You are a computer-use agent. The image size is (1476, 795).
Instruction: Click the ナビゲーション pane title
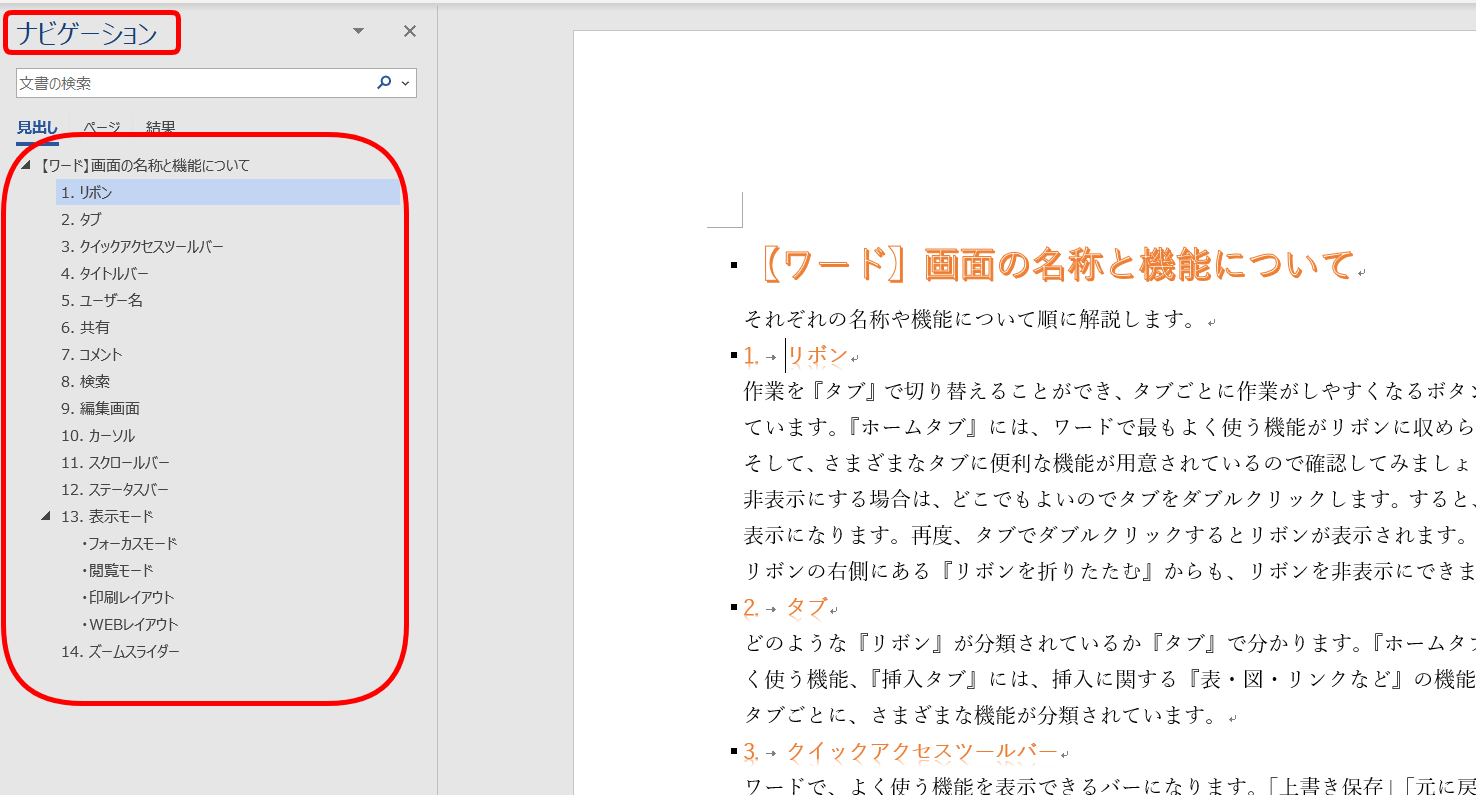(88, 33)
